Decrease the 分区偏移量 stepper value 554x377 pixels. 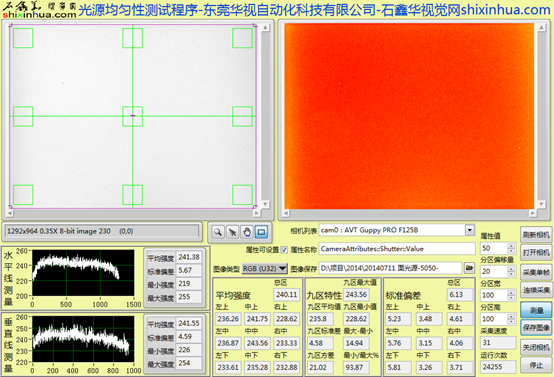(511, 274)
